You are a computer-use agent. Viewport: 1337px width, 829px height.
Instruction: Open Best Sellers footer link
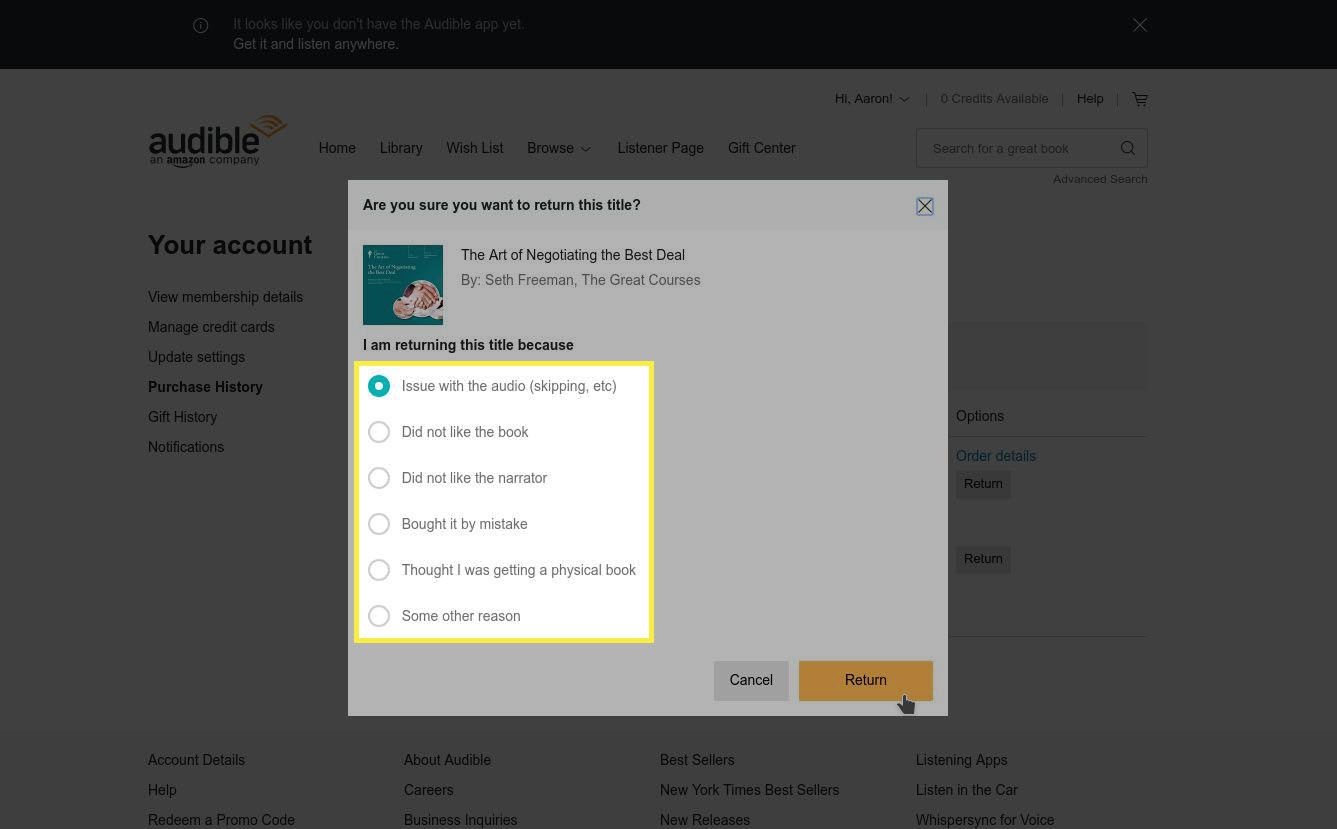(697, 760)
